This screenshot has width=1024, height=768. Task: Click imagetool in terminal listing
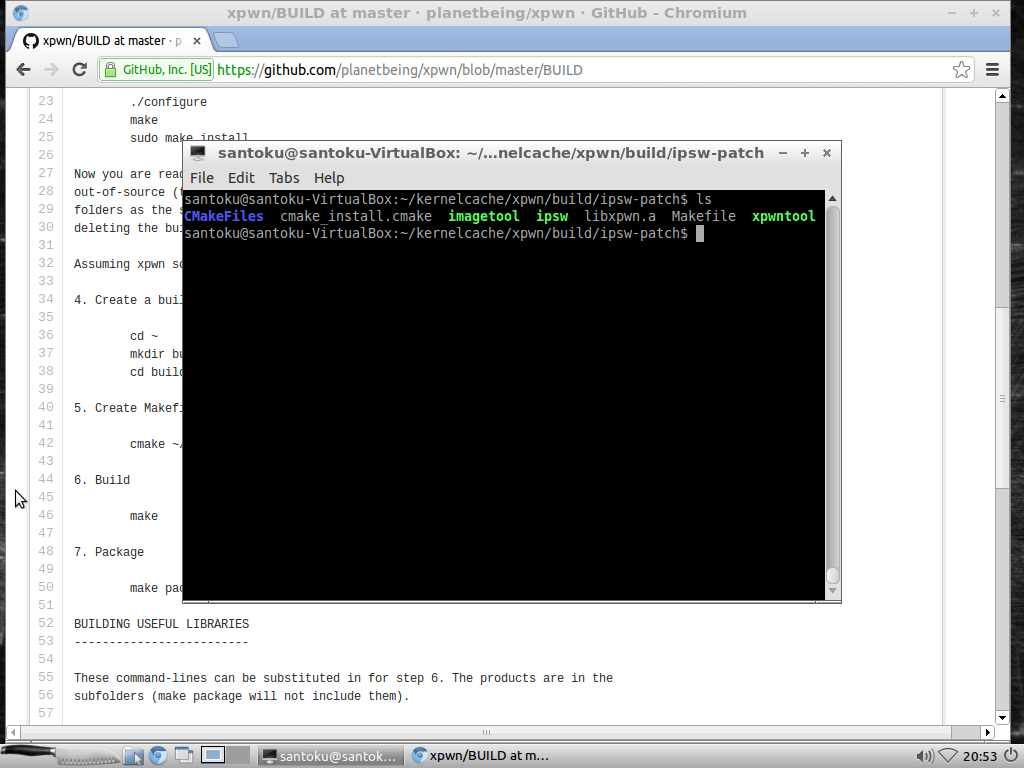[483, 216]
